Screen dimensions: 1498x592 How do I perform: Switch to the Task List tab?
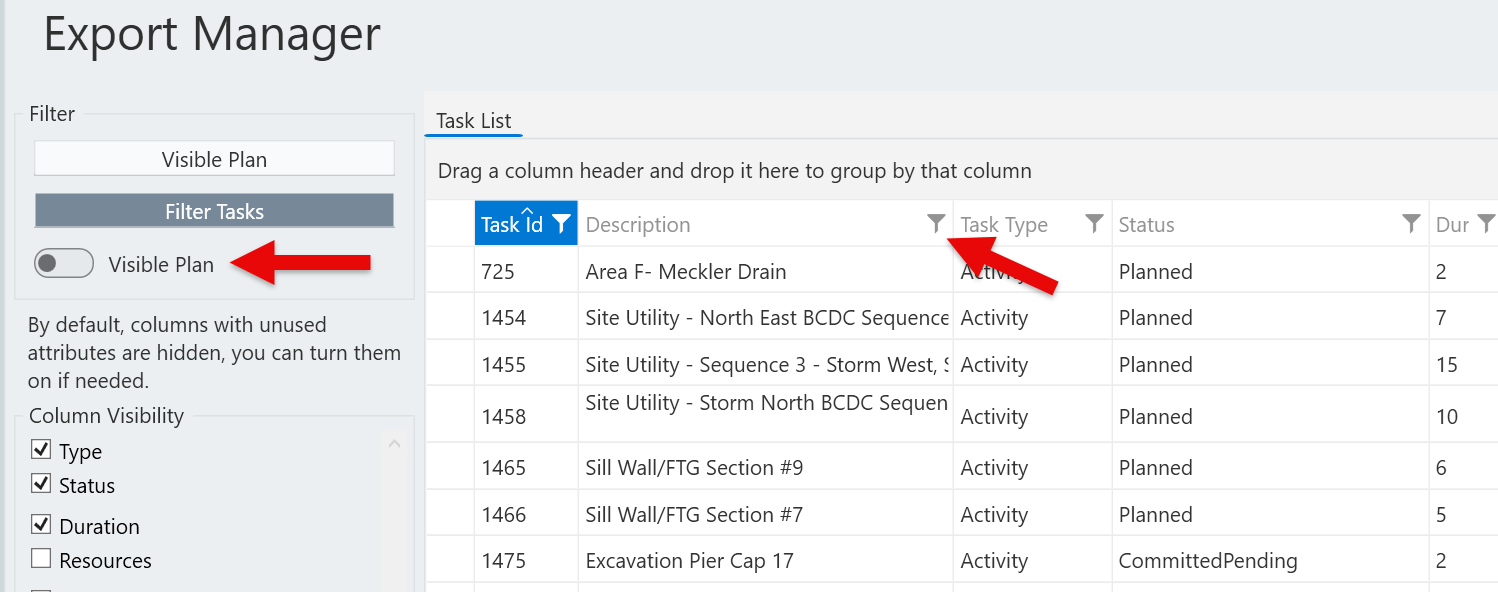(474, 121)
